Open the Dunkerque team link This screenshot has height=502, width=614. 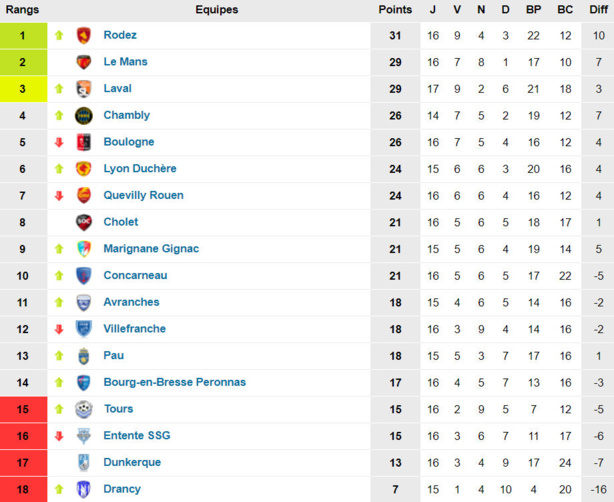coord(132,462)
